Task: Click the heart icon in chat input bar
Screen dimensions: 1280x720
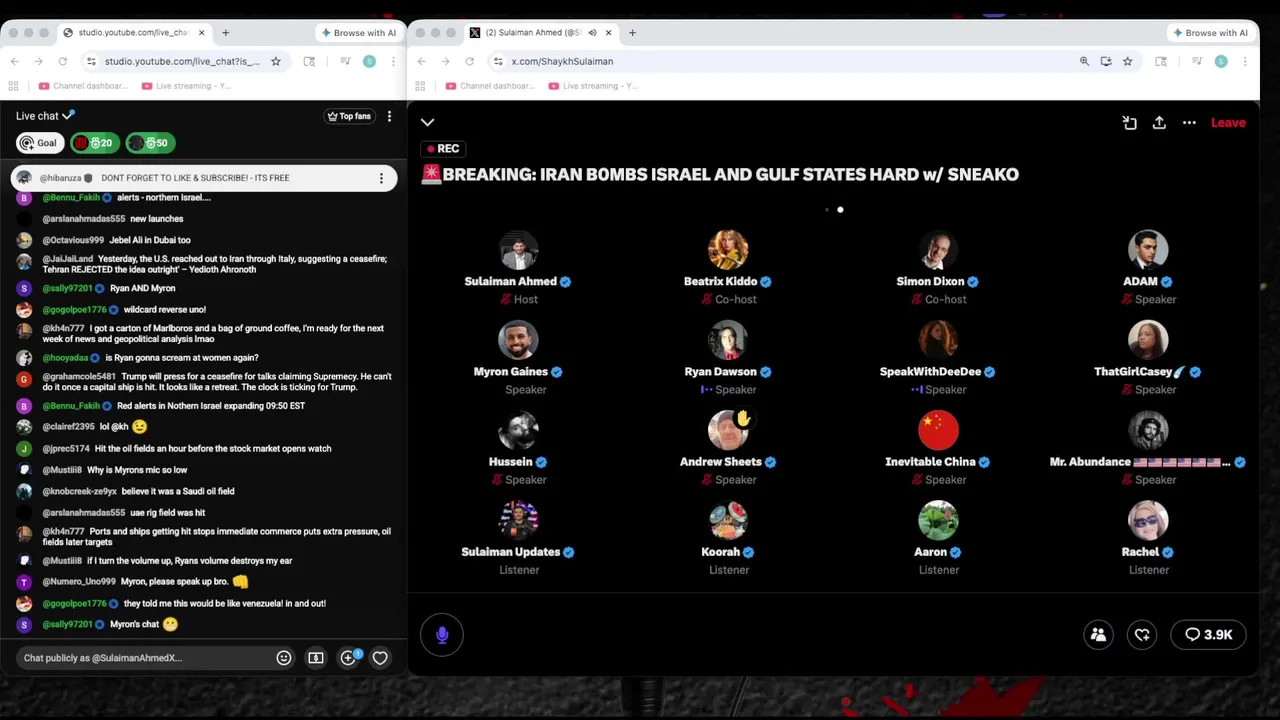Action: pyautogui.click(x=380, y=658)
